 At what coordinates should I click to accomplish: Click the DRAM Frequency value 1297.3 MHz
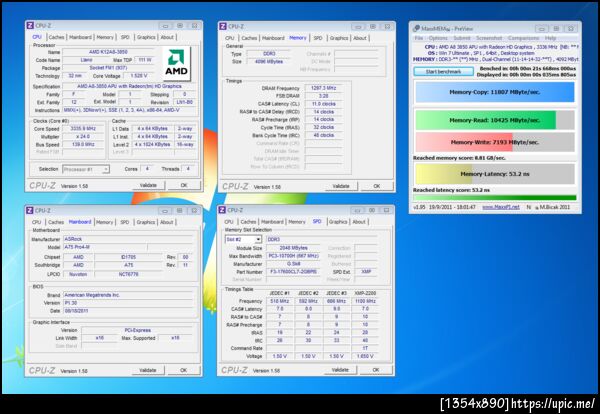[323, 88]
